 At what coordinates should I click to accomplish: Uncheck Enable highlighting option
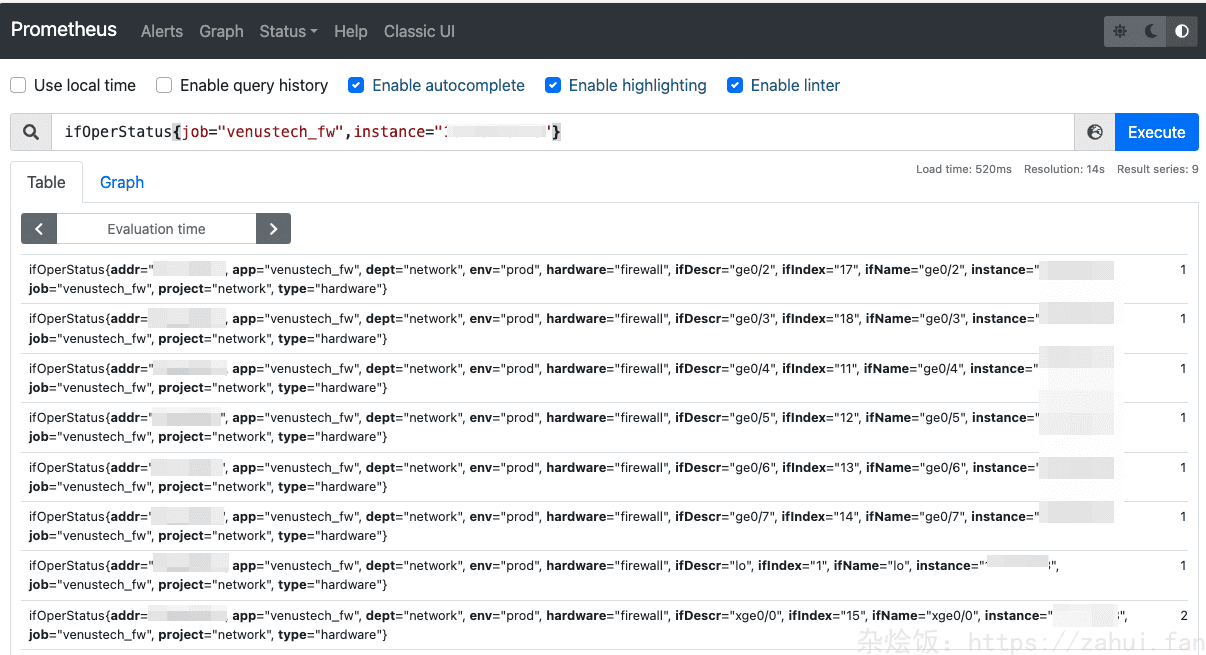(553, 86)
